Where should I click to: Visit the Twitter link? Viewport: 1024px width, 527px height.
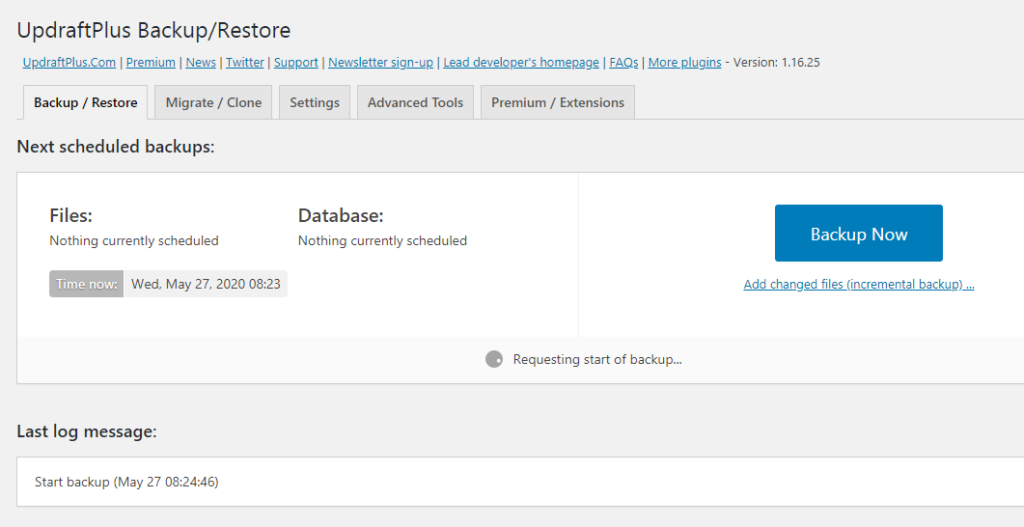coord(245,63)
